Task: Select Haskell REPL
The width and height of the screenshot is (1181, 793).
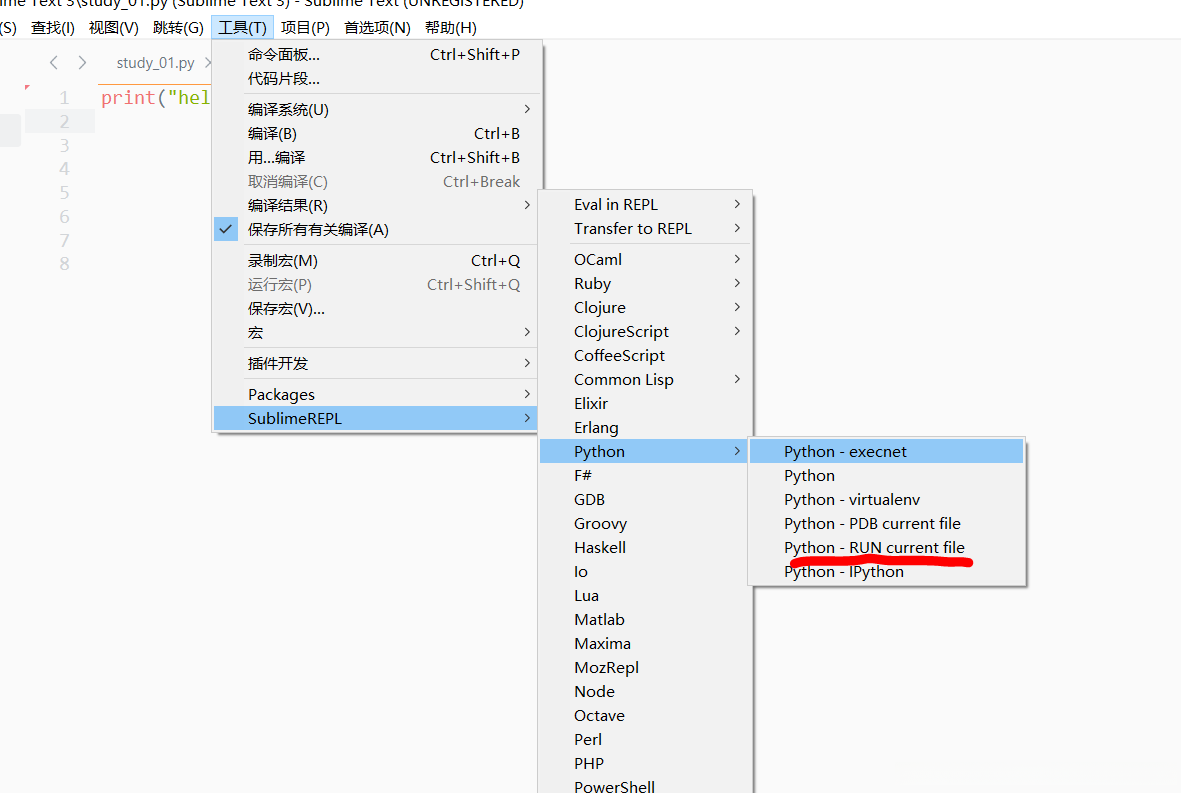Action: pyautogui.click(x=645, y=547)
